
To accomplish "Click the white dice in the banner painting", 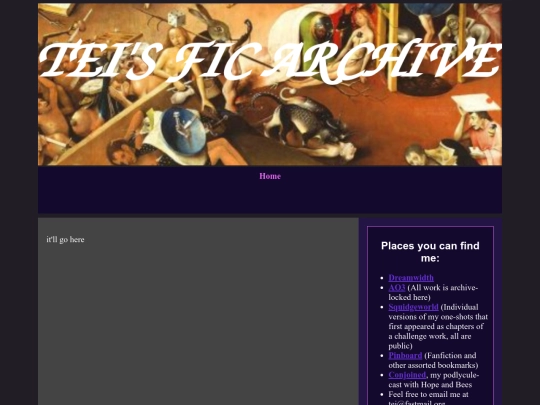I will [177, 18].
